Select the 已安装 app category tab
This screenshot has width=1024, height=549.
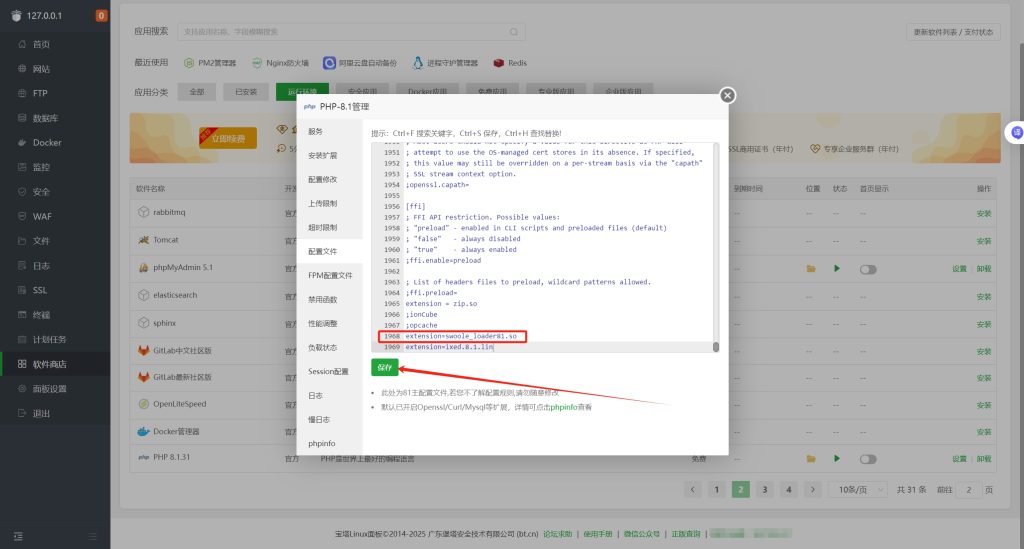[x=246, y=92]
